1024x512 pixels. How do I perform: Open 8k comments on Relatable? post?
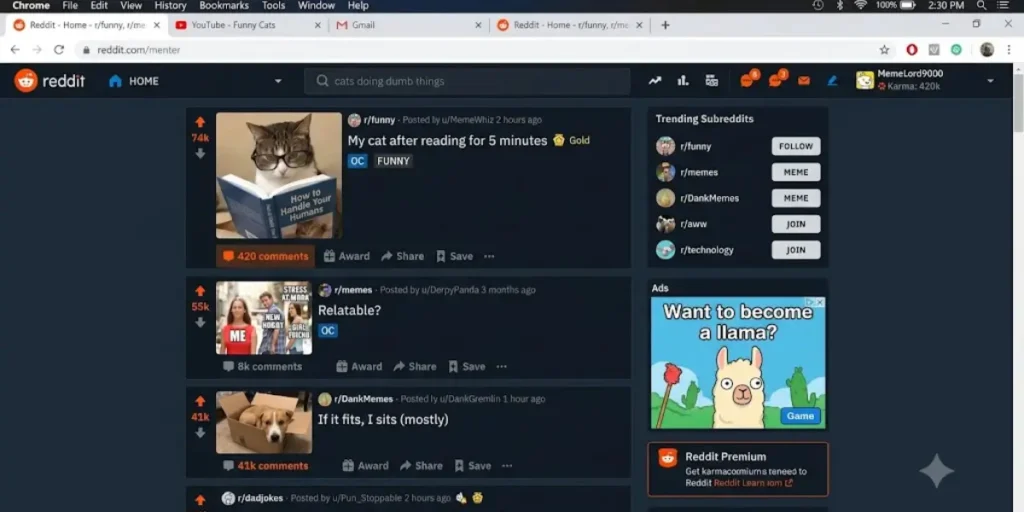pyautogui.click(x=263, y=366)
